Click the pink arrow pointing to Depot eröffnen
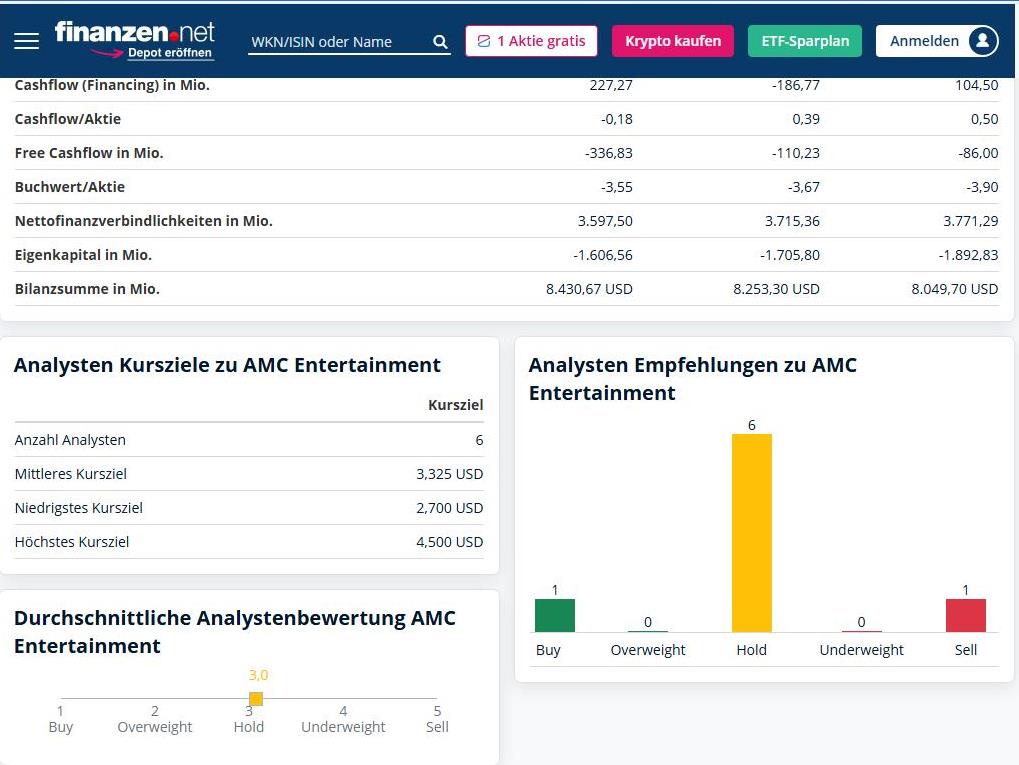This screenshot has height=765, width=1019. (106, 52)
